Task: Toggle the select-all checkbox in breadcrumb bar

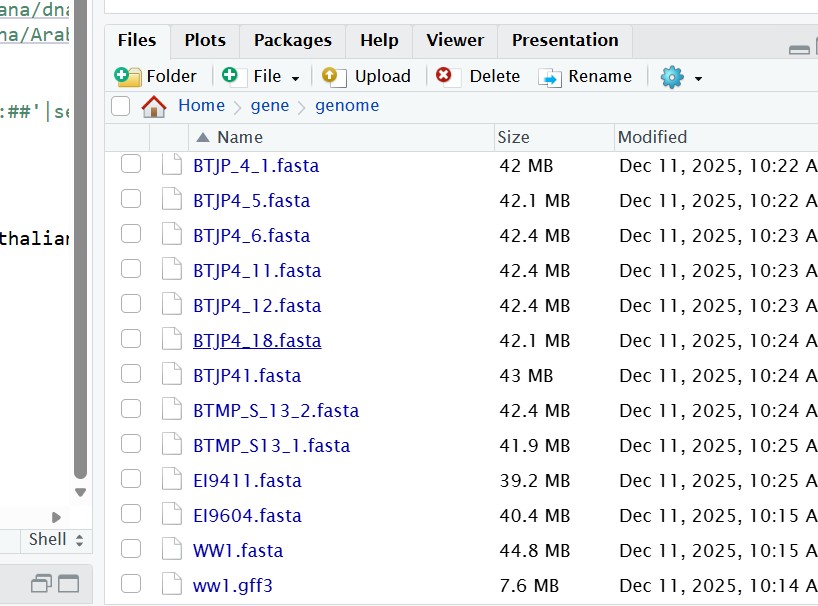Action: pos(121,106)
